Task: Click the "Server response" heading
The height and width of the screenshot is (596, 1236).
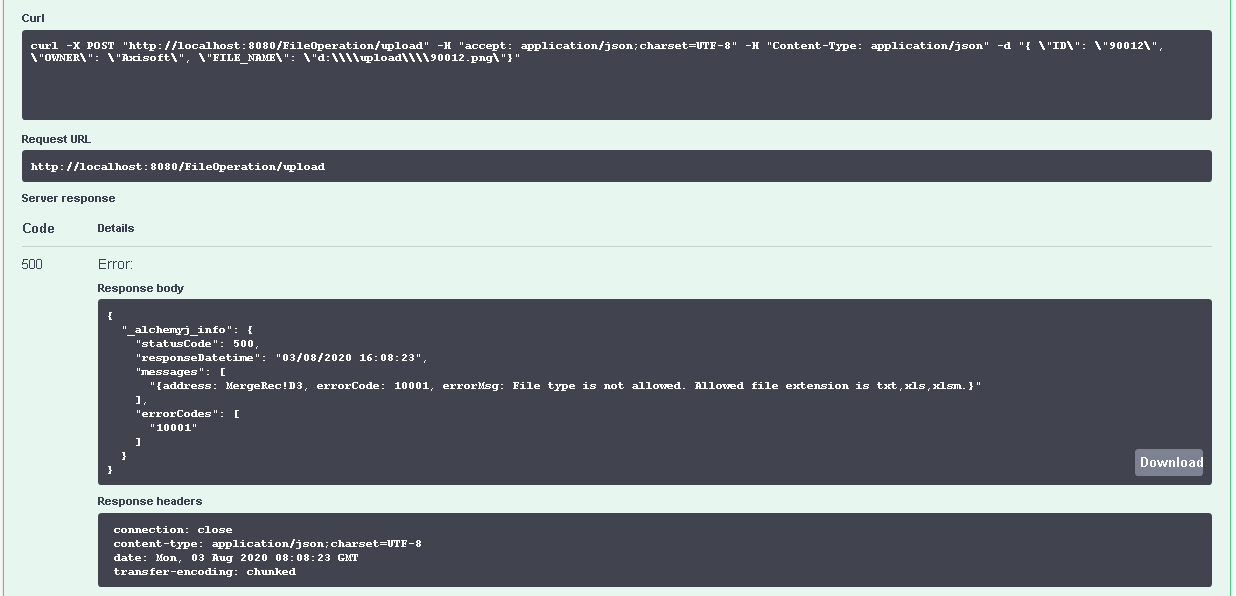Action: 68,198
